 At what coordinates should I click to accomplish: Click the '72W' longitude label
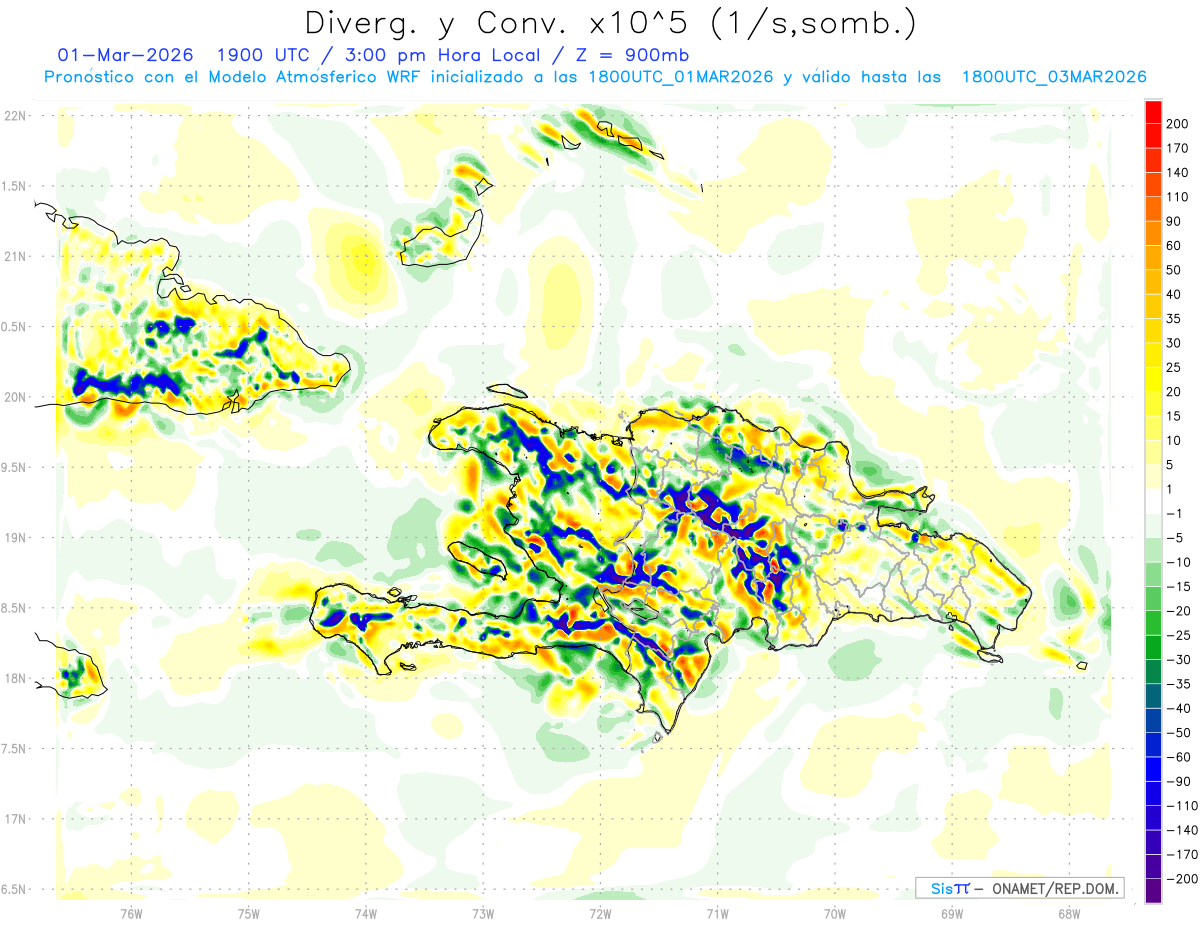pos(600,913)
